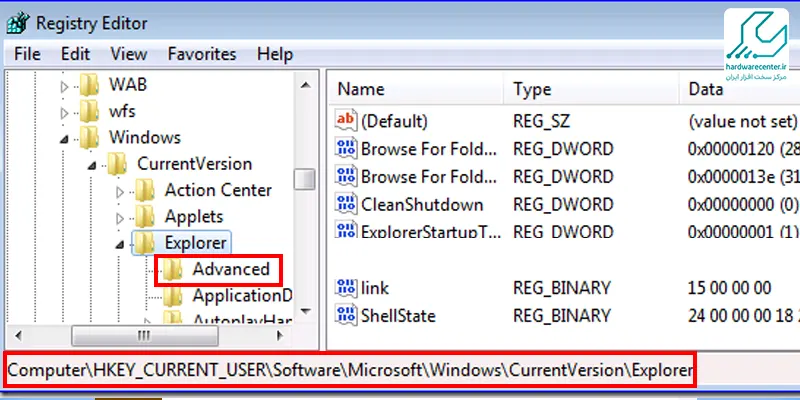Click icon of Browse For Fold 0x00000120 entry

tap(346, 148)
